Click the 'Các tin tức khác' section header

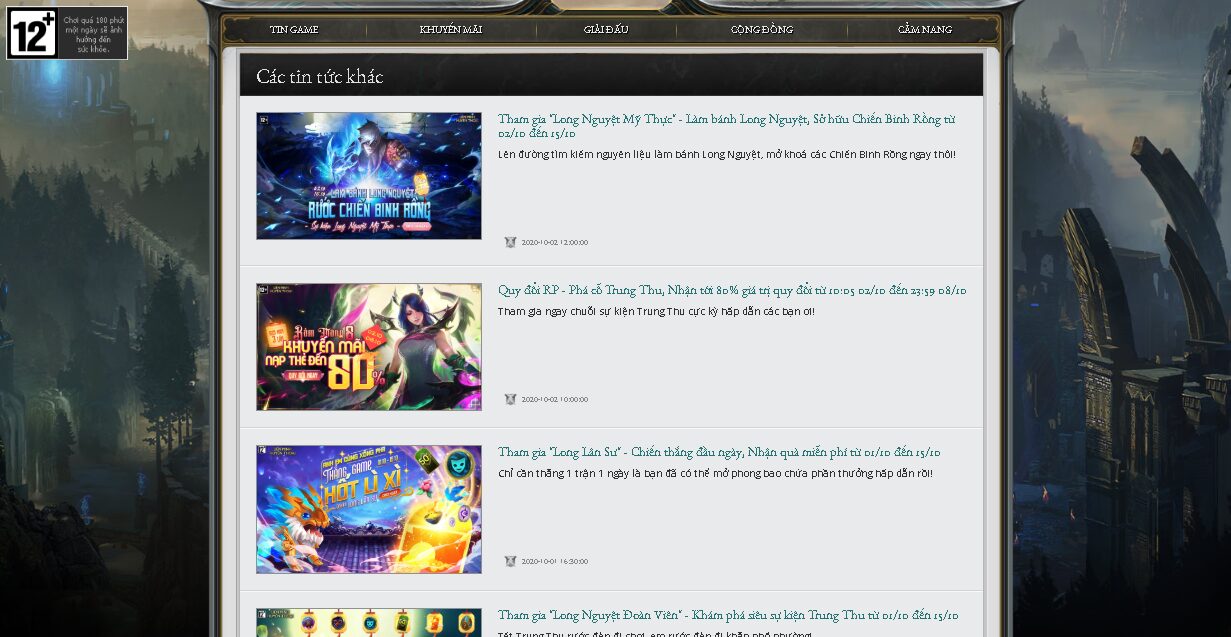coord(320,76)
